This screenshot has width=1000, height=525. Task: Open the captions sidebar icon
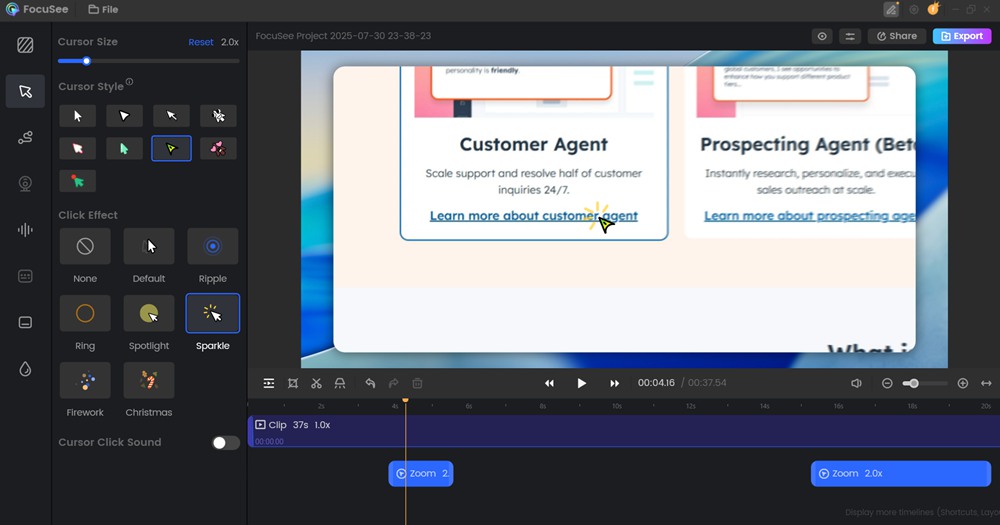(25, 276)
